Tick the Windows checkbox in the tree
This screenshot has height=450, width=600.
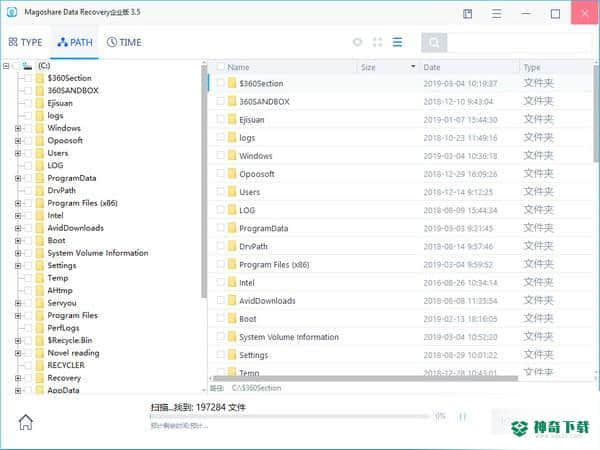pos(28,128)
